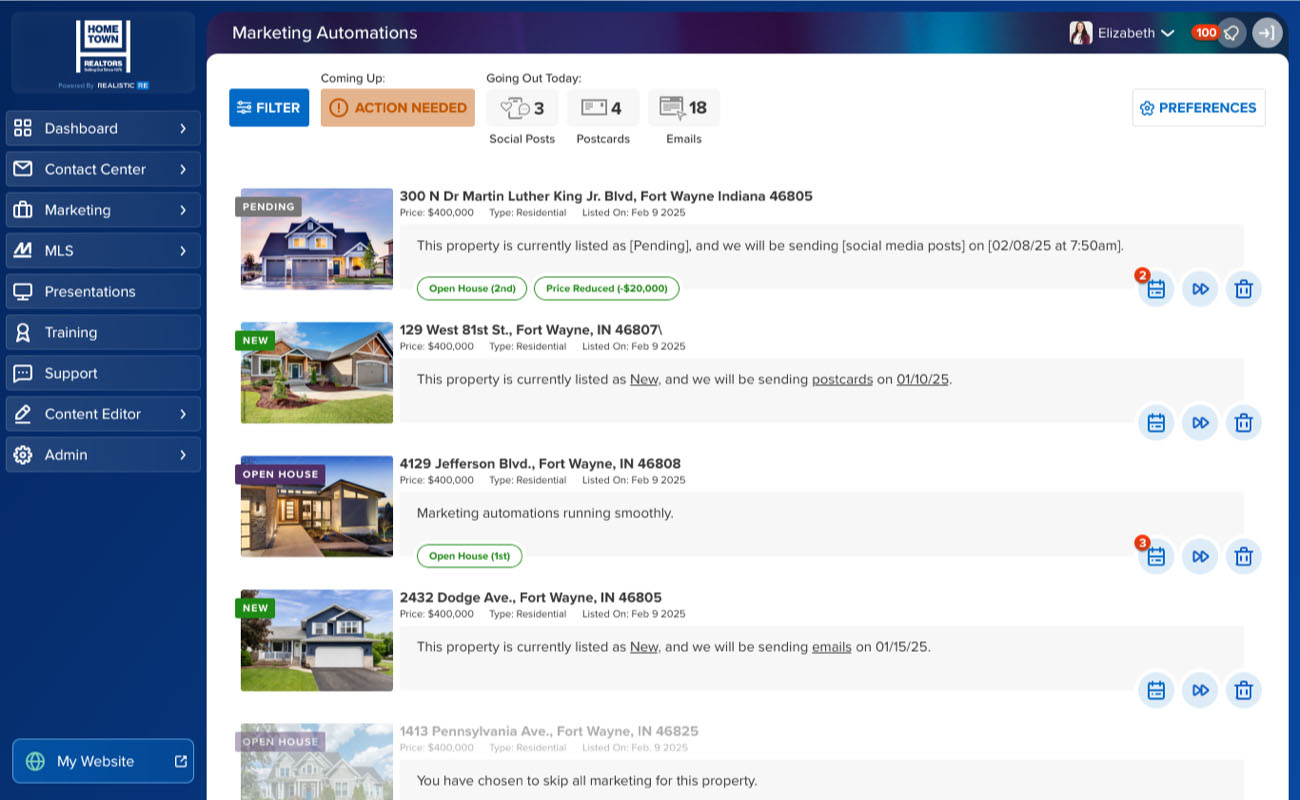The image size is (1300, 800).
Task: Fast-forward automations for 129 West 81st St
Action: point(1200,422)
